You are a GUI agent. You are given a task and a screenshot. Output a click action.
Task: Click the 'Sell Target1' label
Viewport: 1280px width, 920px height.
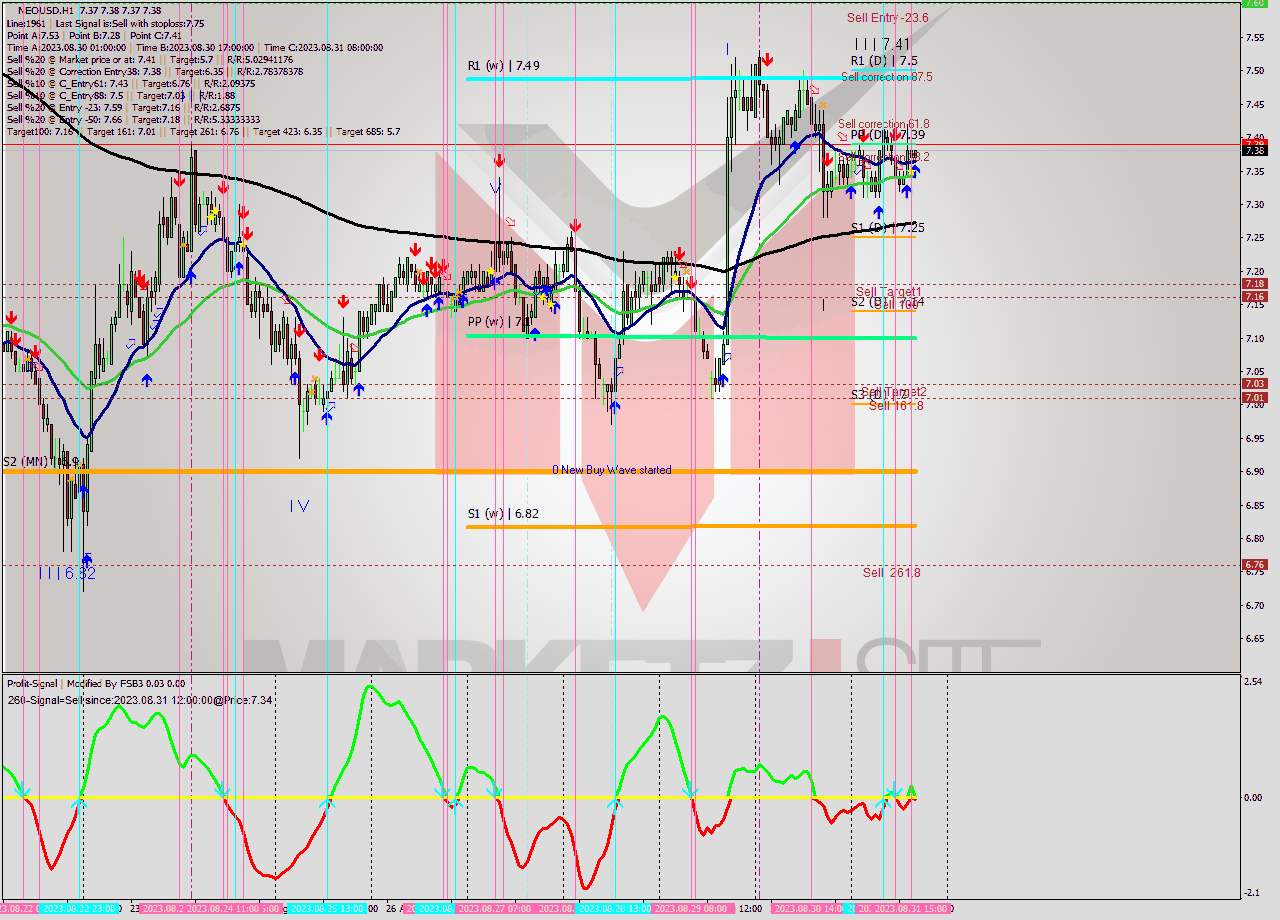[888, 291]
